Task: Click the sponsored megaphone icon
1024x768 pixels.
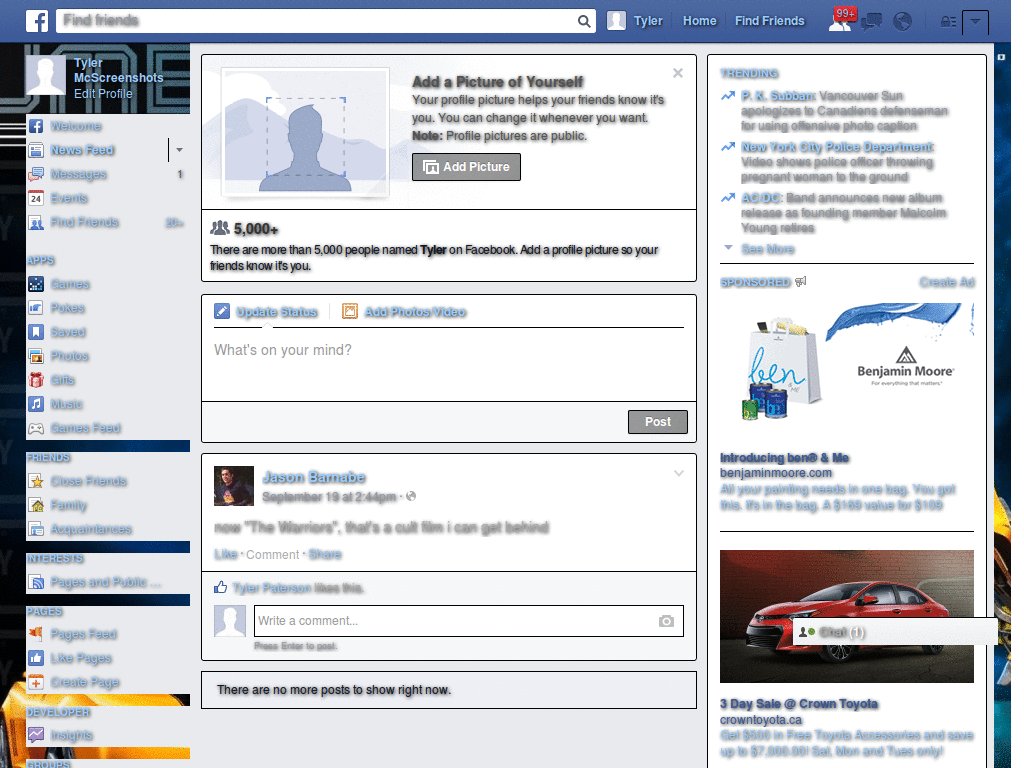Action: point(801,281)
